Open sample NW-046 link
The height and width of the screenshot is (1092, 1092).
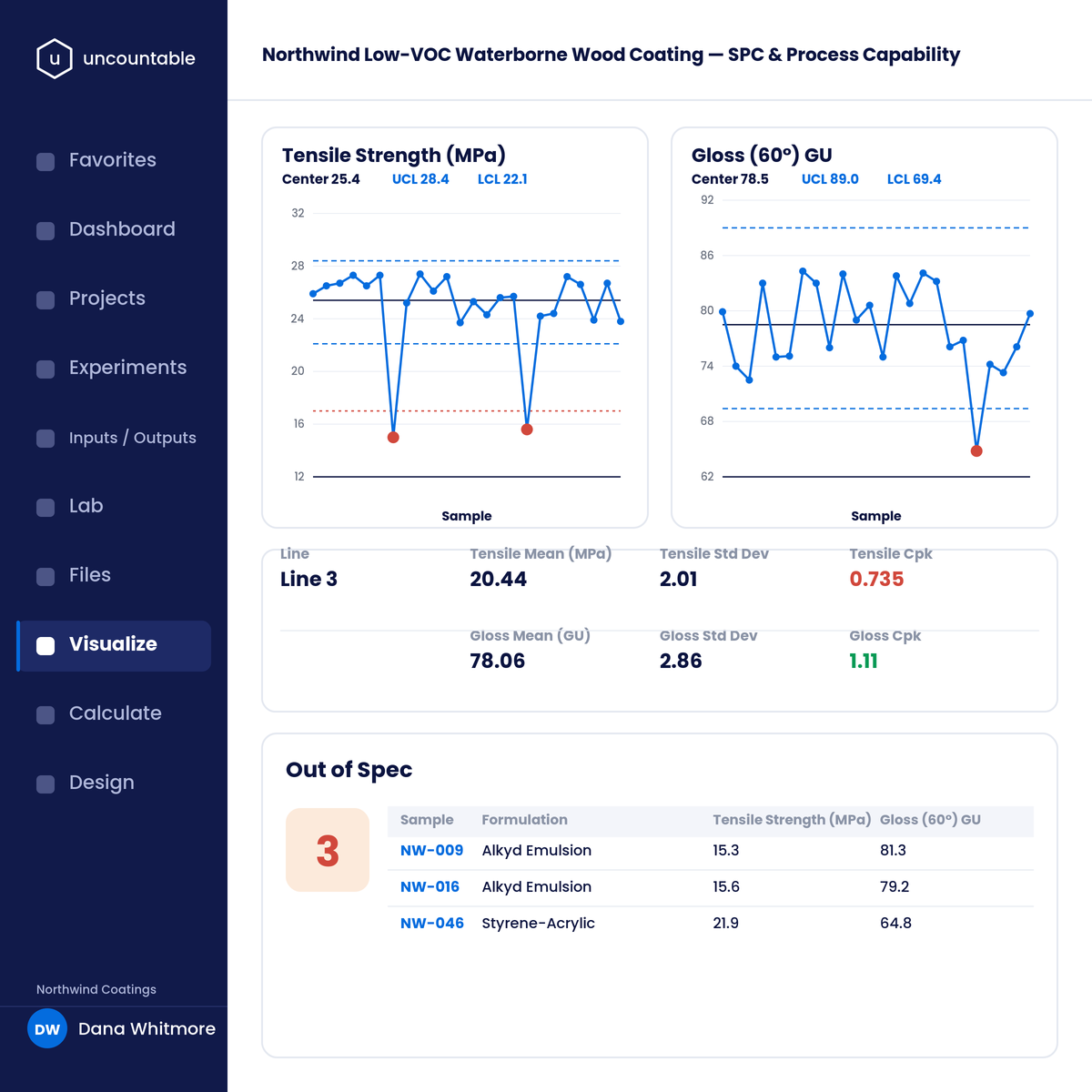[x=432, y=923]
